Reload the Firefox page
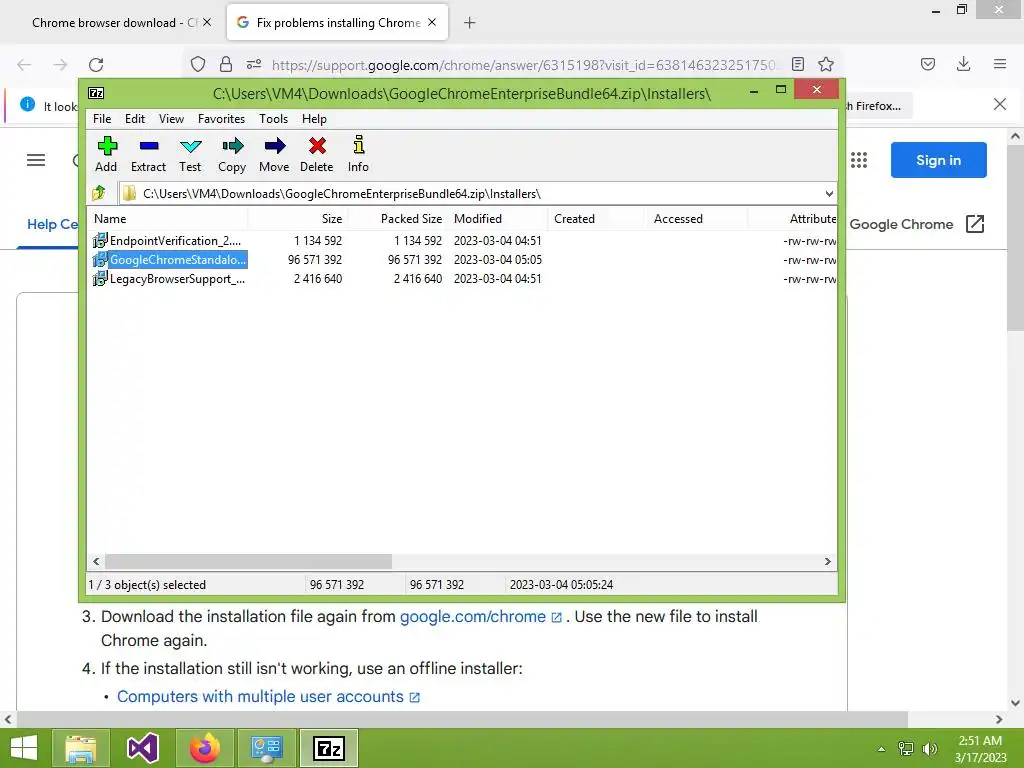1024x768 pixels. tap(96, 65)
